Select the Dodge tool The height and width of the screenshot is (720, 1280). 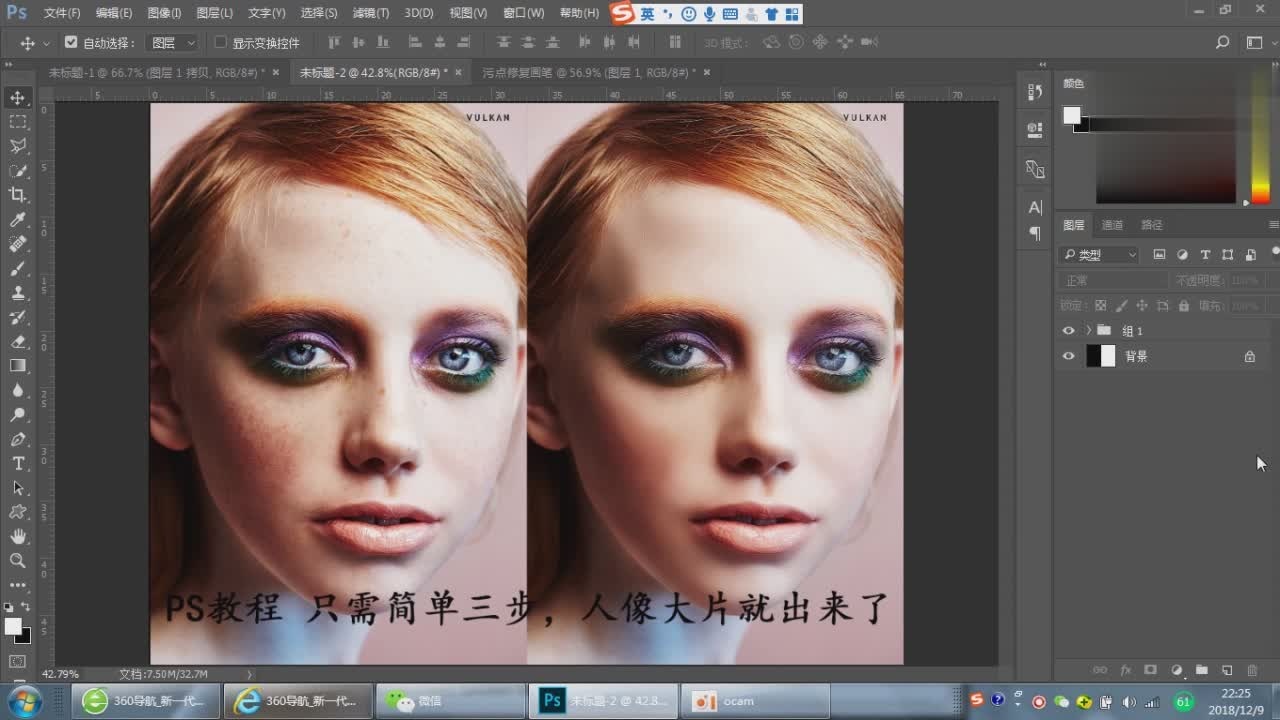coord(18,415)
